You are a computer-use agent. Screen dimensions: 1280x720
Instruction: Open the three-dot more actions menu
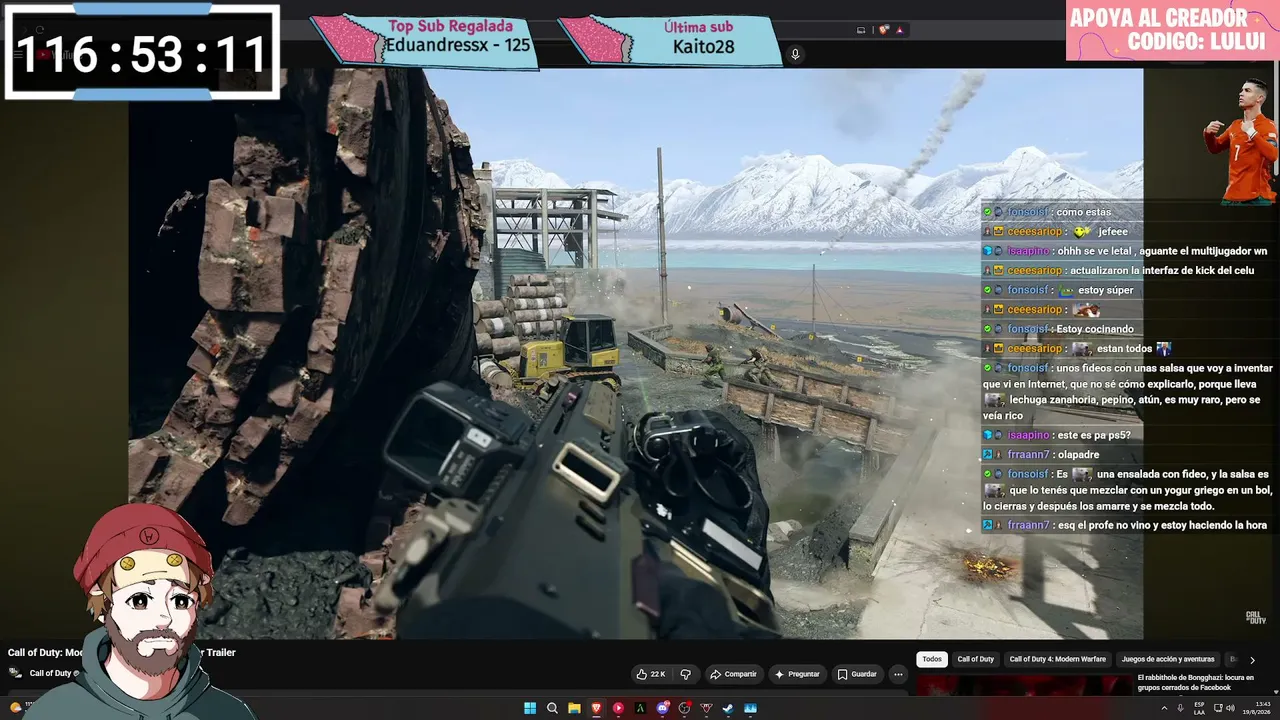point(898,674)
